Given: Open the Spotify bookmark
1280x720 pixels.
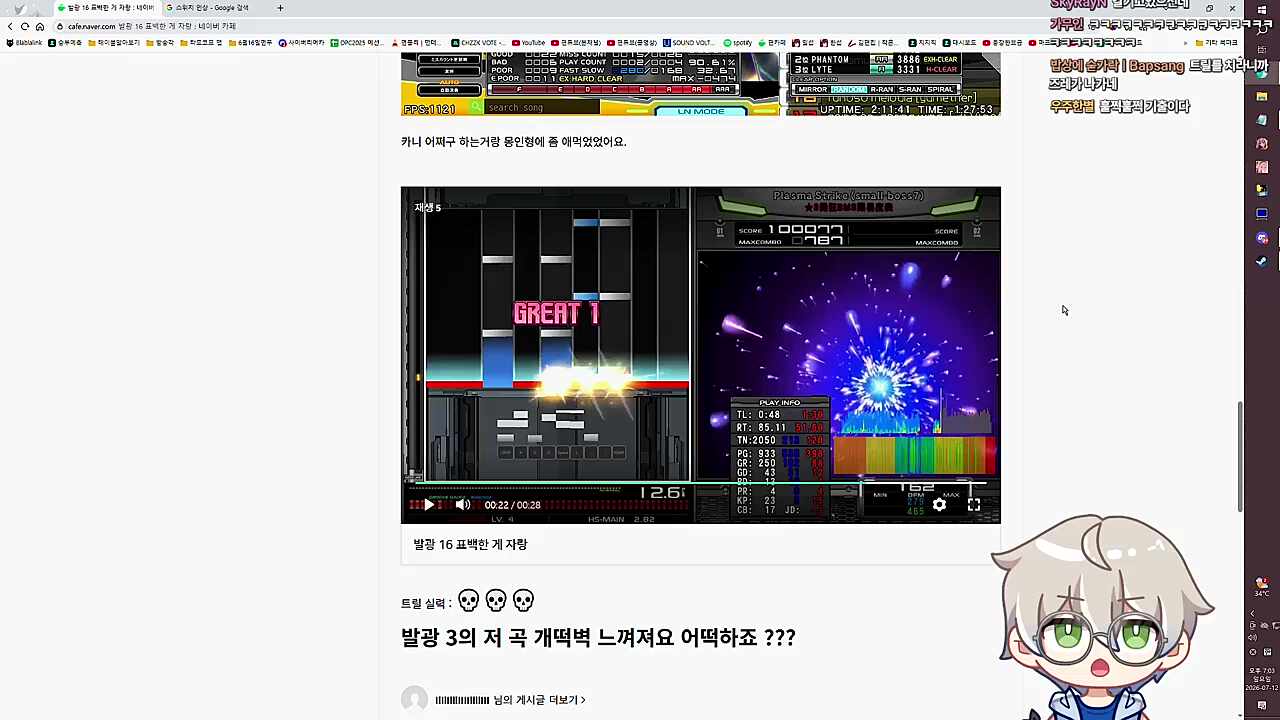Looking at the screenshot, I should click(738, 43).
